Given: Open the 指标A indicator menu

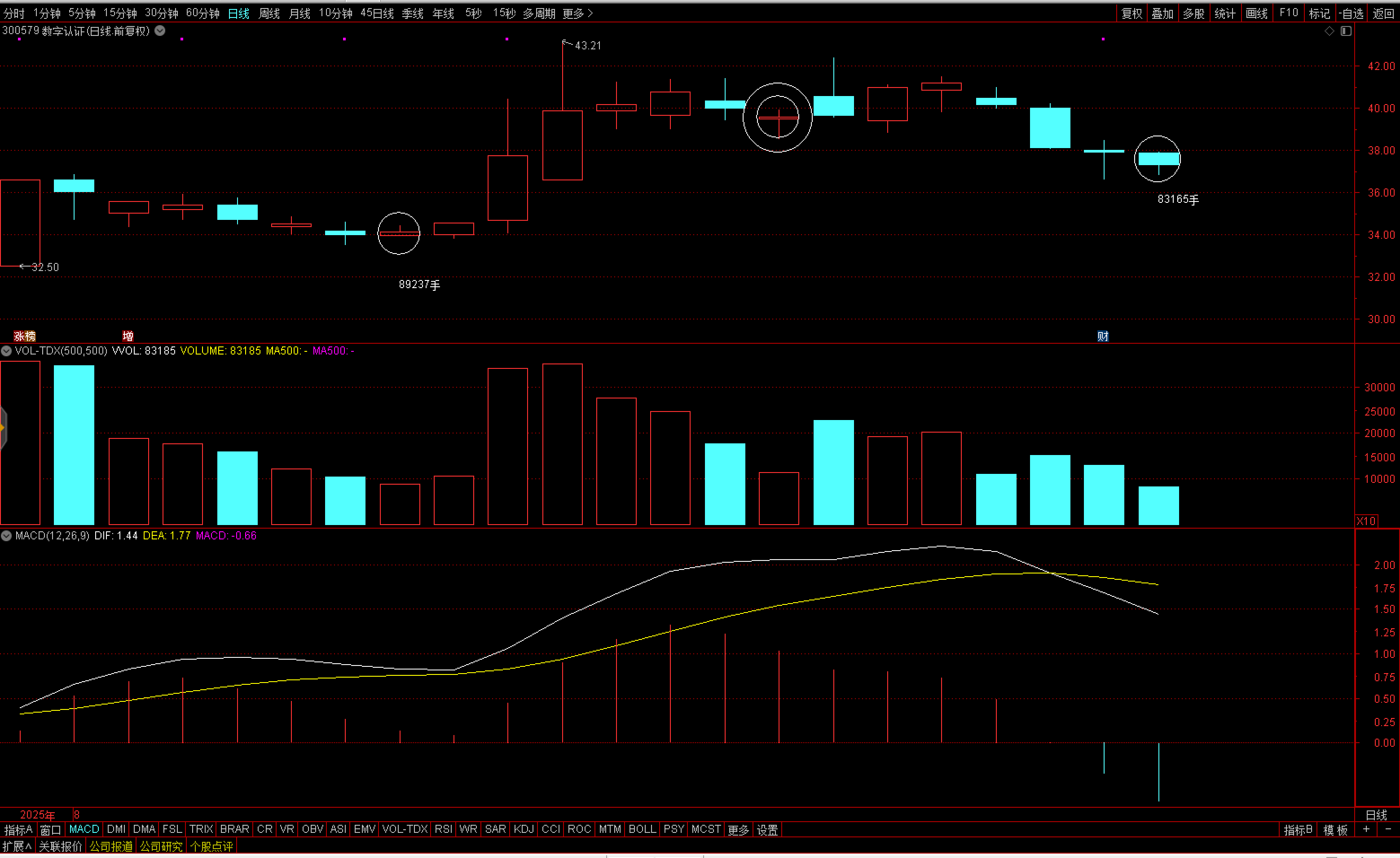Looking at the screenshot, I should pos(18,830).
